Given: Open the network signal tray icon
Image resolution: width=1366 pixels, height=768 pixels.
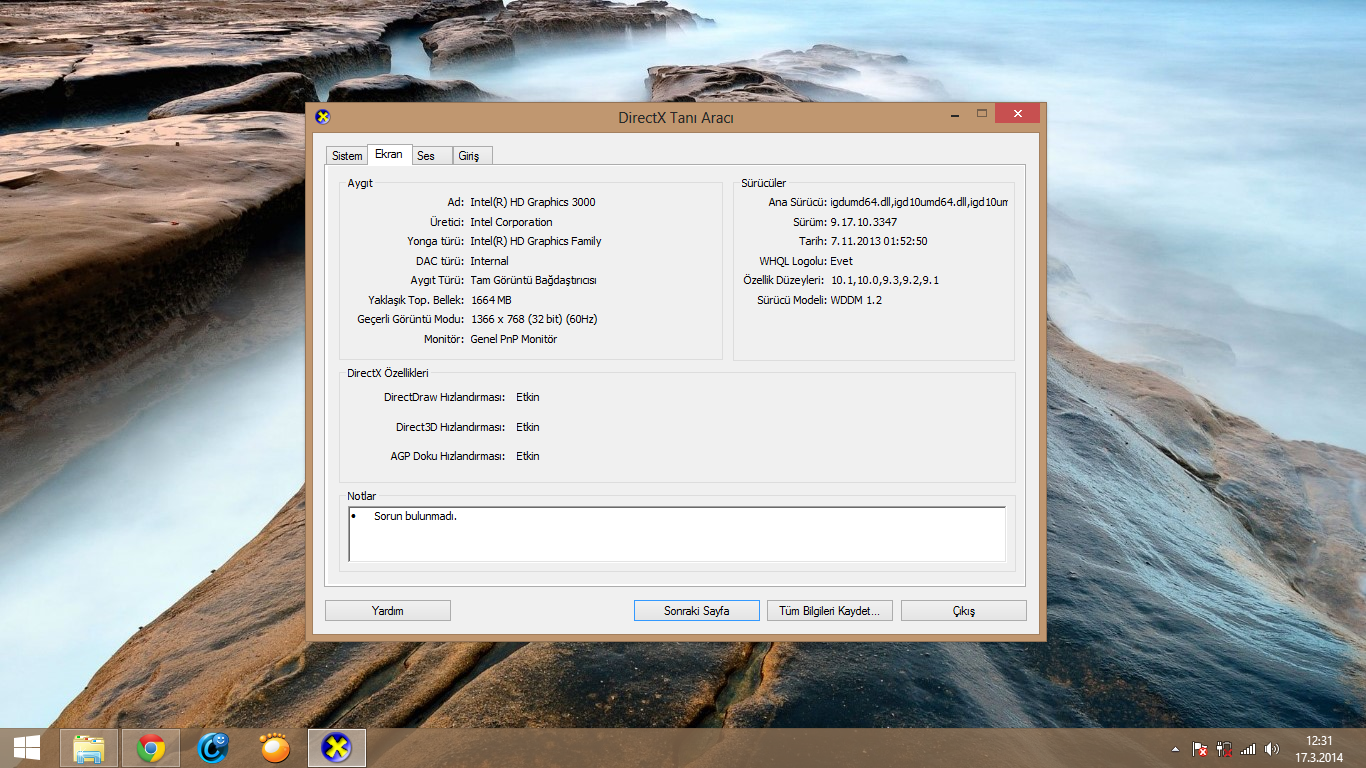Looking at the screenshot, I should 1247,749.
